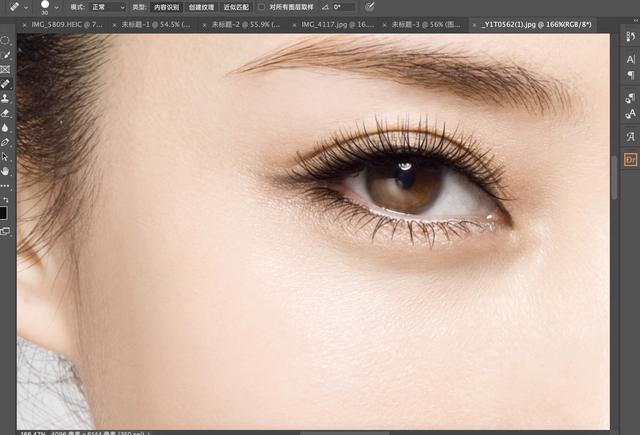
Task: Close the 未标题-2 tab
Action: click(204, 25)
